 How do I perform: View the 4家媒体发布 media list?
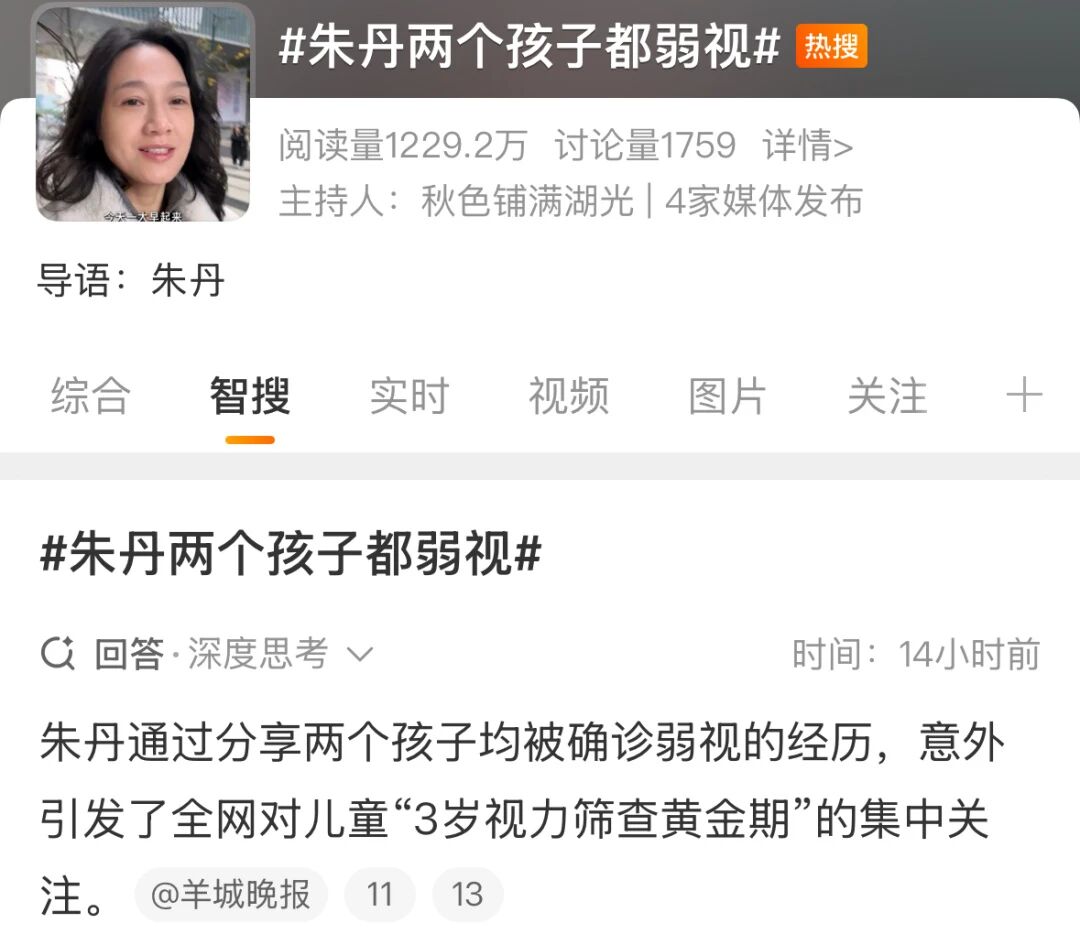click(x=764, y=201)
